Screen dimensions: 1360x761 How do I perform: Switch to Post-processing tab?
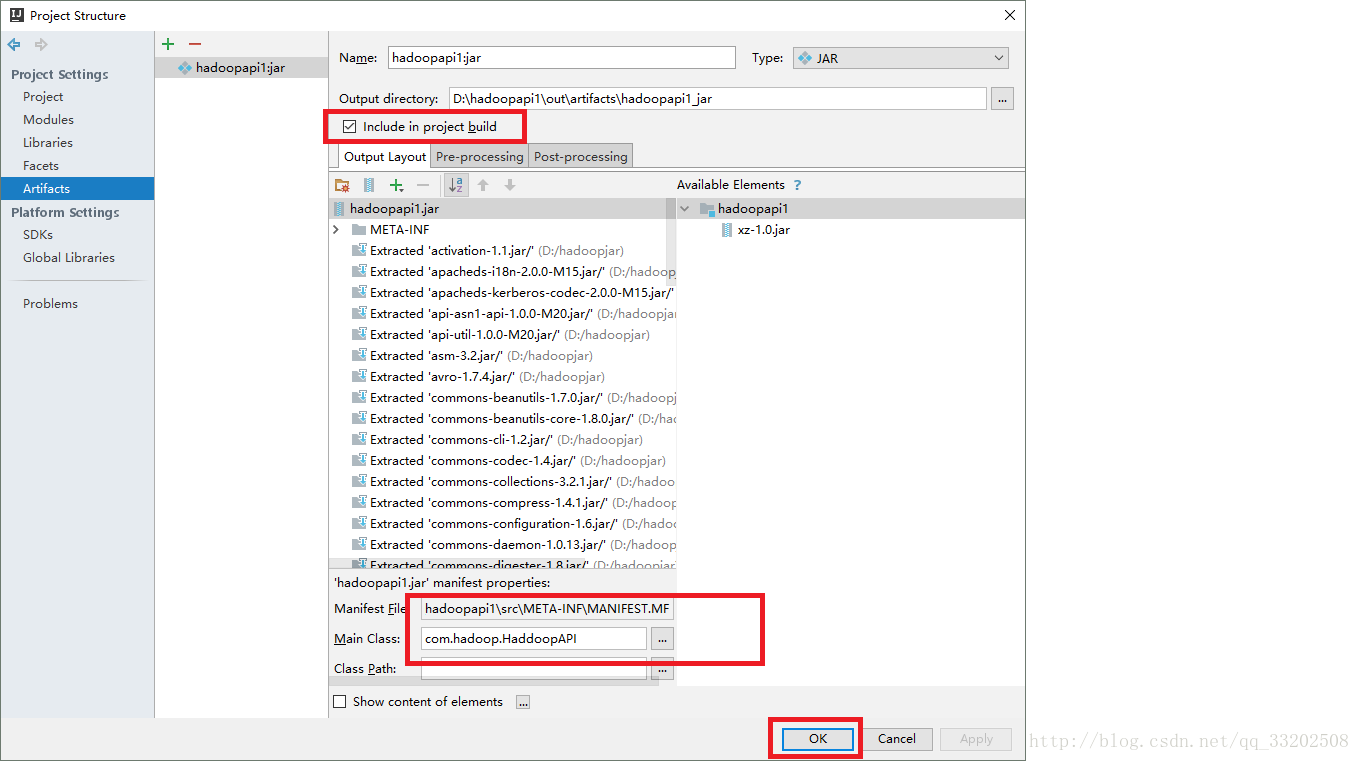point(581,157)
